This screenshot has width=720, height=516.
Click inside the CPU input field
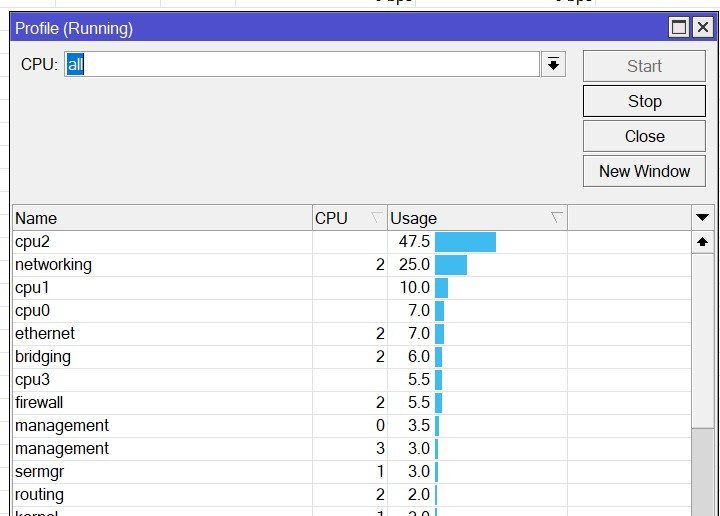(x=302, y=64)
